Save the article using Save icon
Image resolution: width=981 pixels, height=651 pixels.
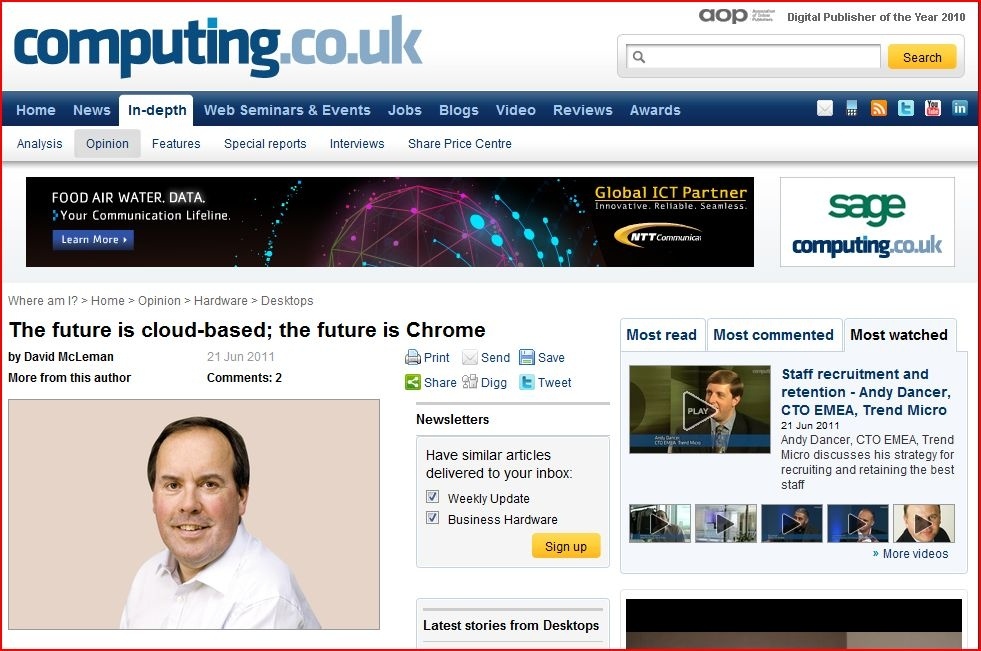click(x=527, y=357)
